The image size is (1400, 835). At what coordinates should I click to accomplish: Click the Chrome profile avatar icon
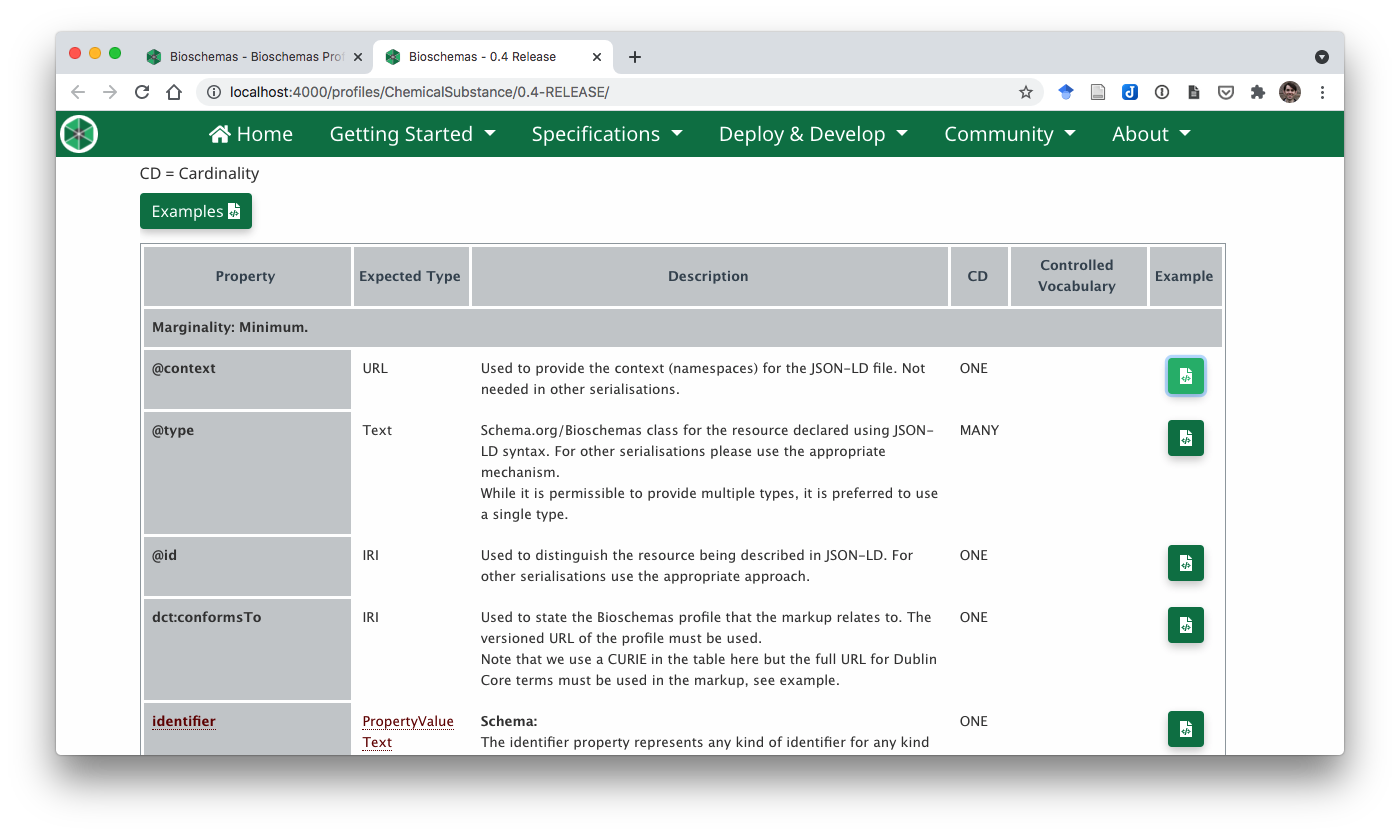point(1290,92)
